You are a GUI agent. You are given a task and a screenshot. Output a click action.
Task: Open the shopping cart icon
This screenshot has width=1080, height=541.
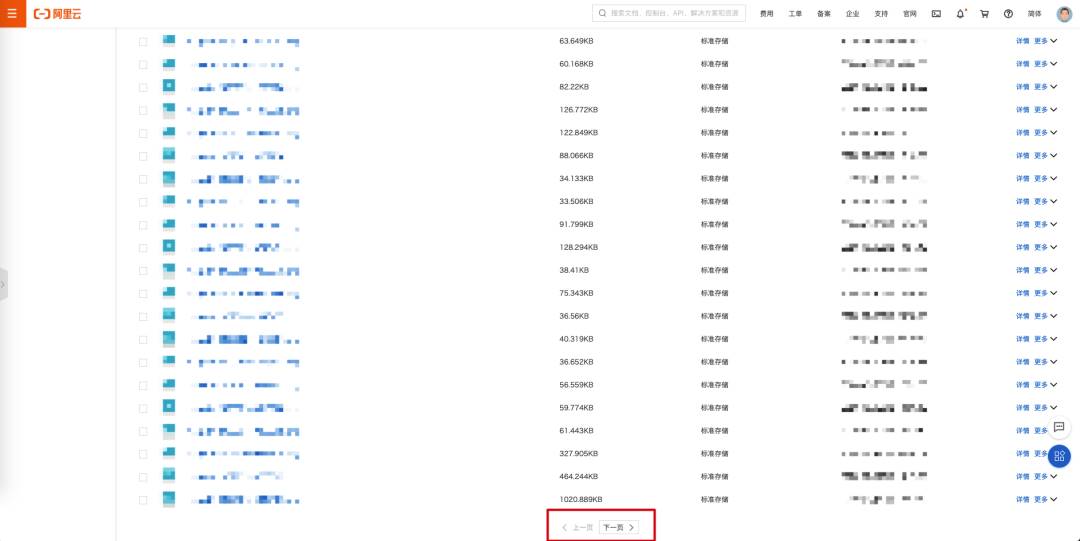(984, 14)
